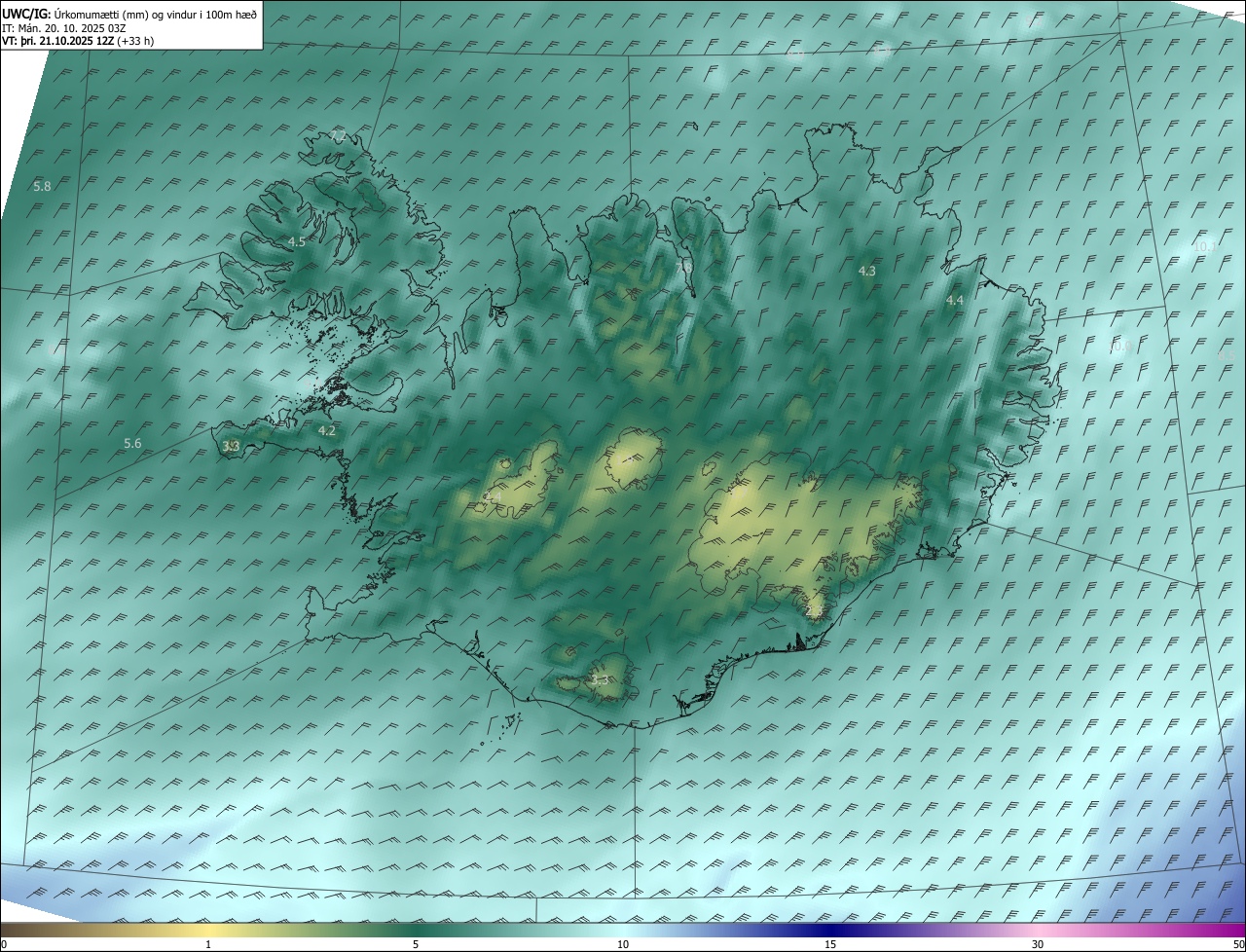
Task: Click the 50 tick on the color scale
Action: pos(1238,944)
